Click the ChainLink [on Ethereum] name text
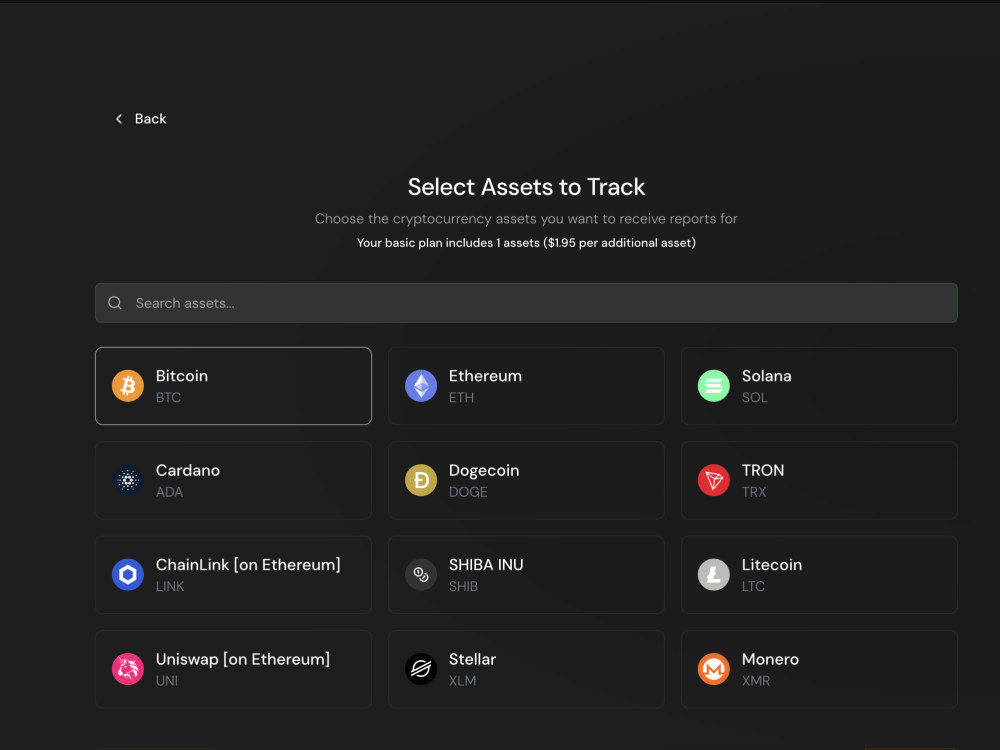 click(x=248, y=564)
